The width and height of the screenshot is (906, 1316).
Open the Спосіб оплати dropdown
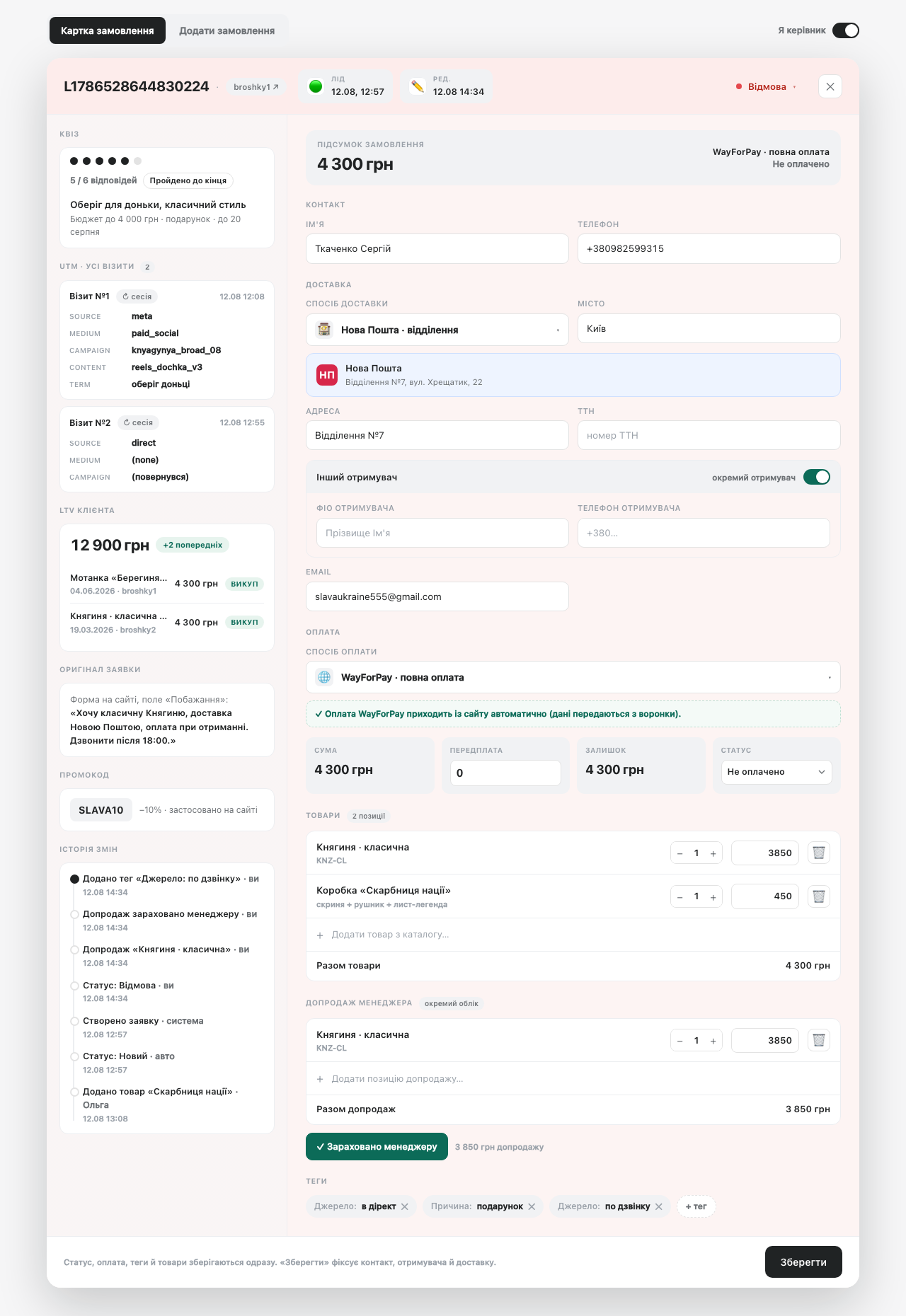pos(573,677)
